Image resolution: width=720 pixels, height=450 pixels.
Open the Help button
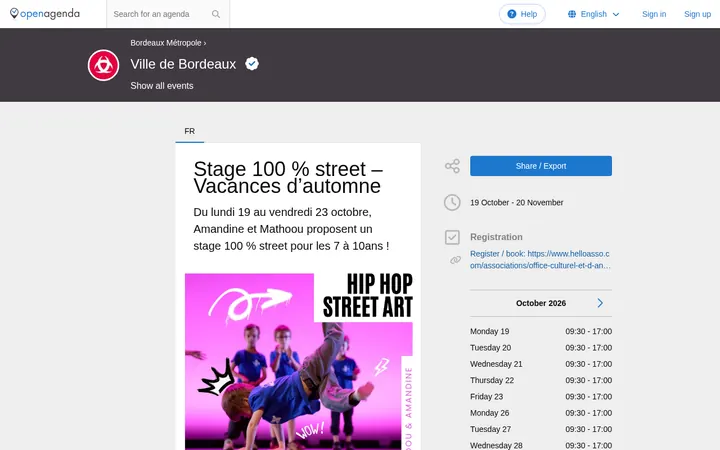tap(522, 14)
